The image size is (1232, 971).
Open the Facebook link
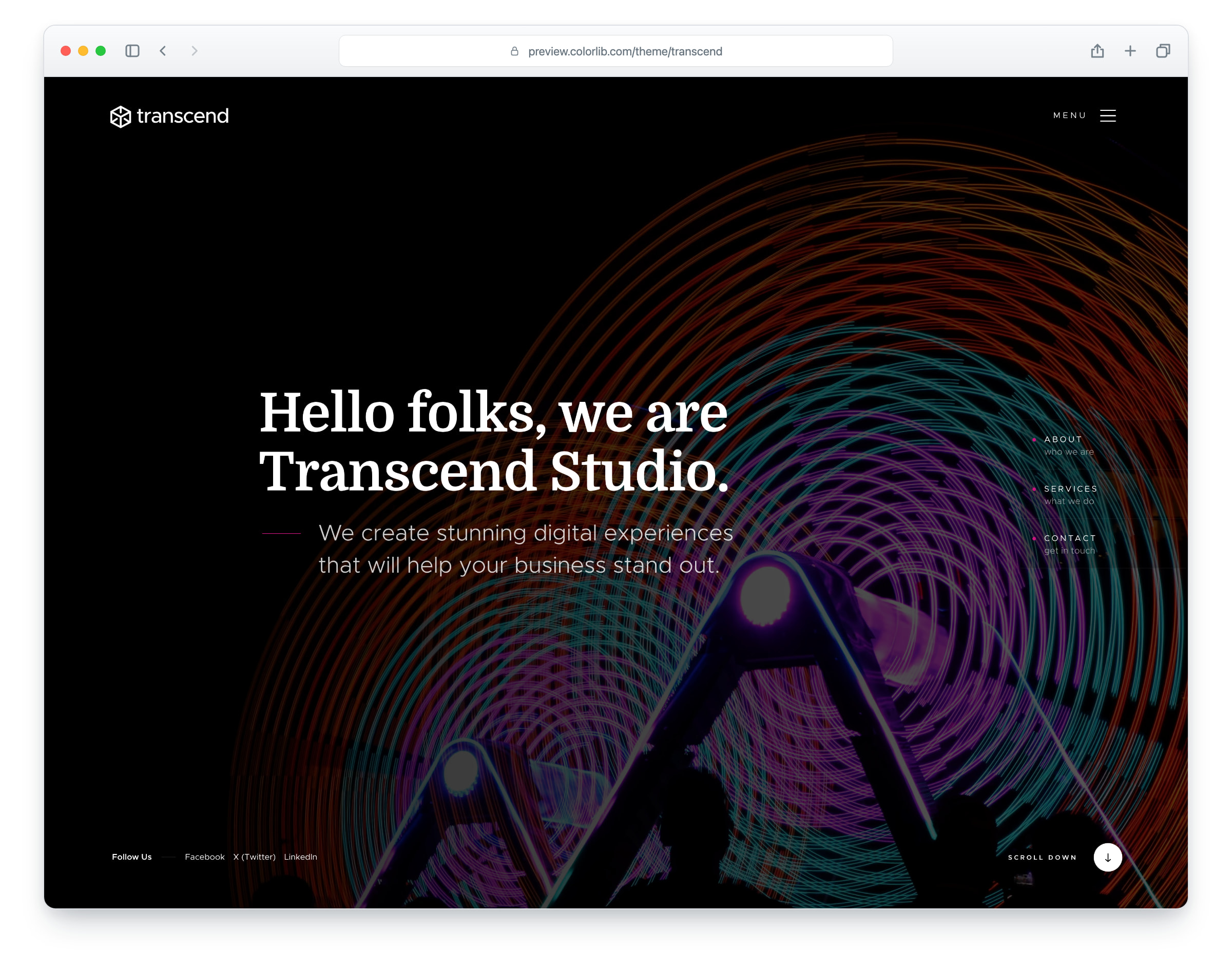point(205,857)
